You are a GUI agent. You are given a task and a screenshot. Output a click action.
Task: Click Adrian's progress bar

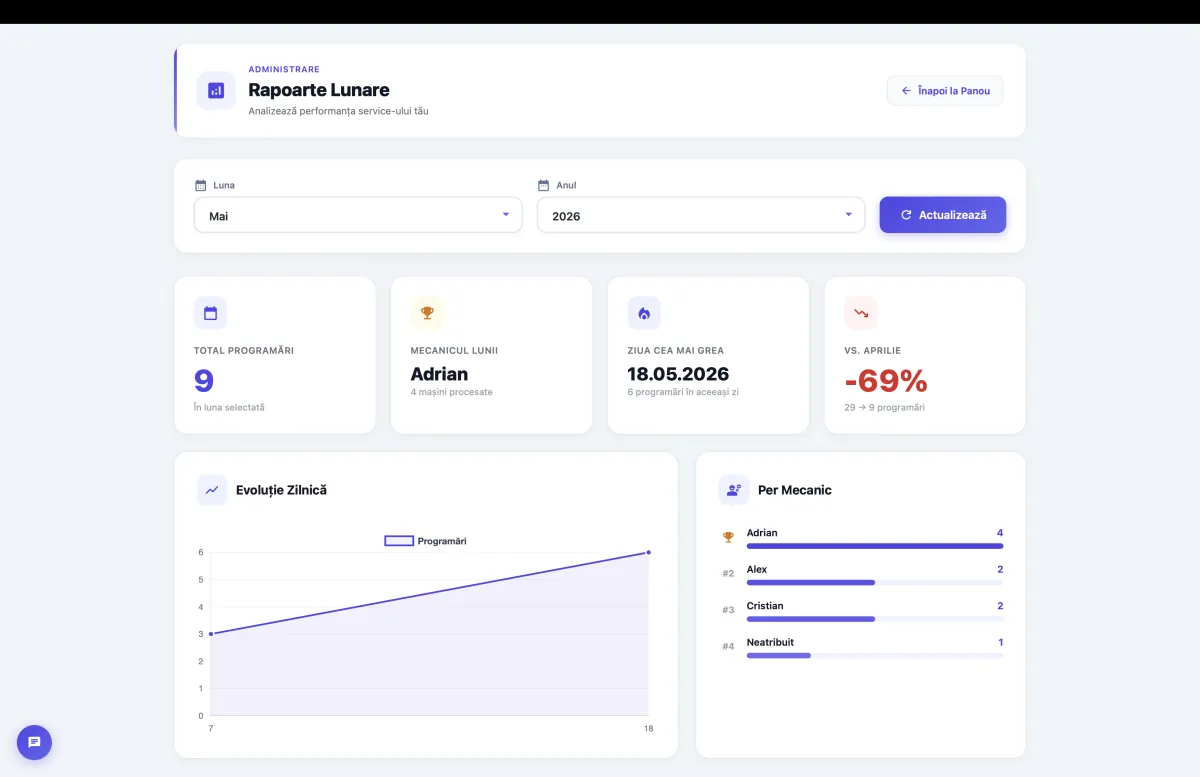875,546
